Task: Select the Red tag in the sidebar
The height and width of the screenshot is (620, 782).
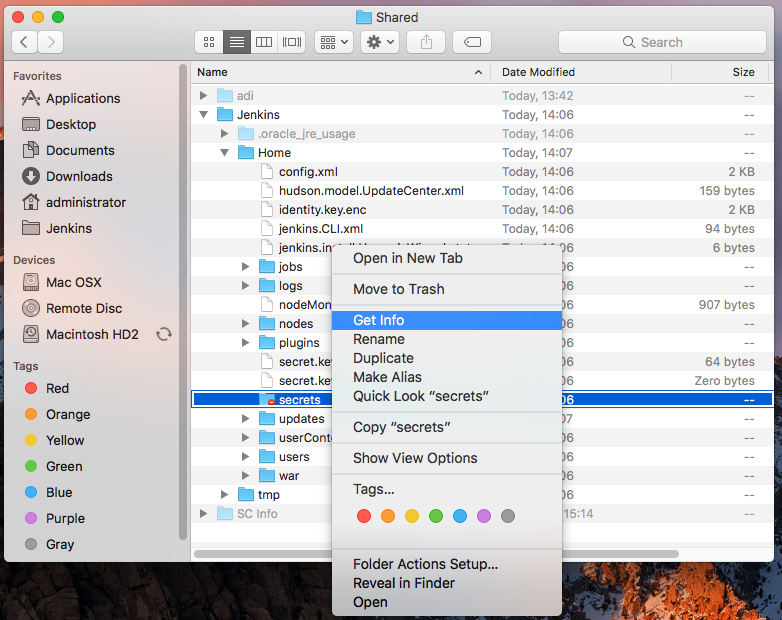Action: click(47, 388)
